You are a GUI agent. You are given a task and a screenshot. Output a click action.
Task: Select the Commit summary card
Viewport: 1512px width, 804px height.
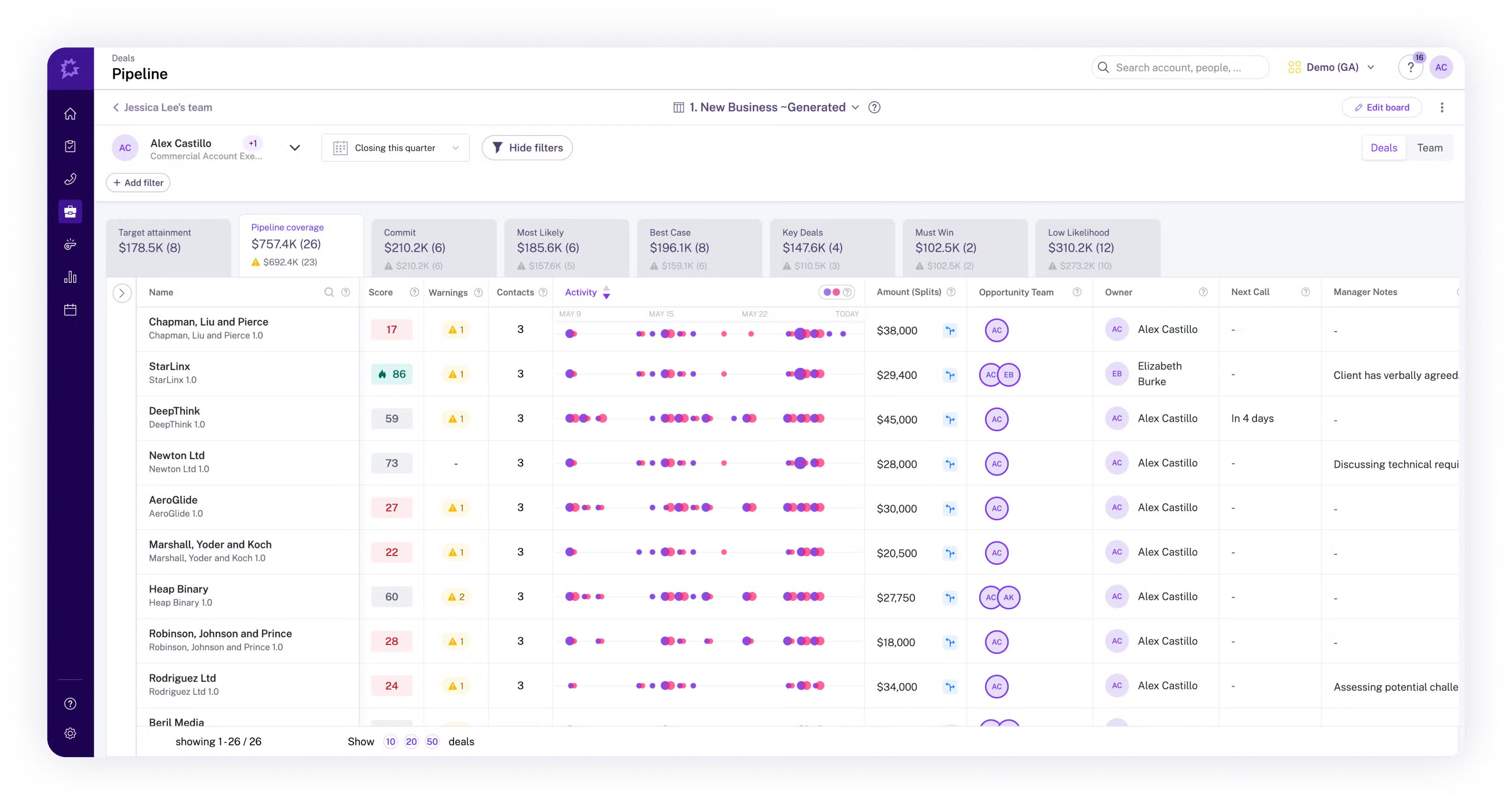433,248
